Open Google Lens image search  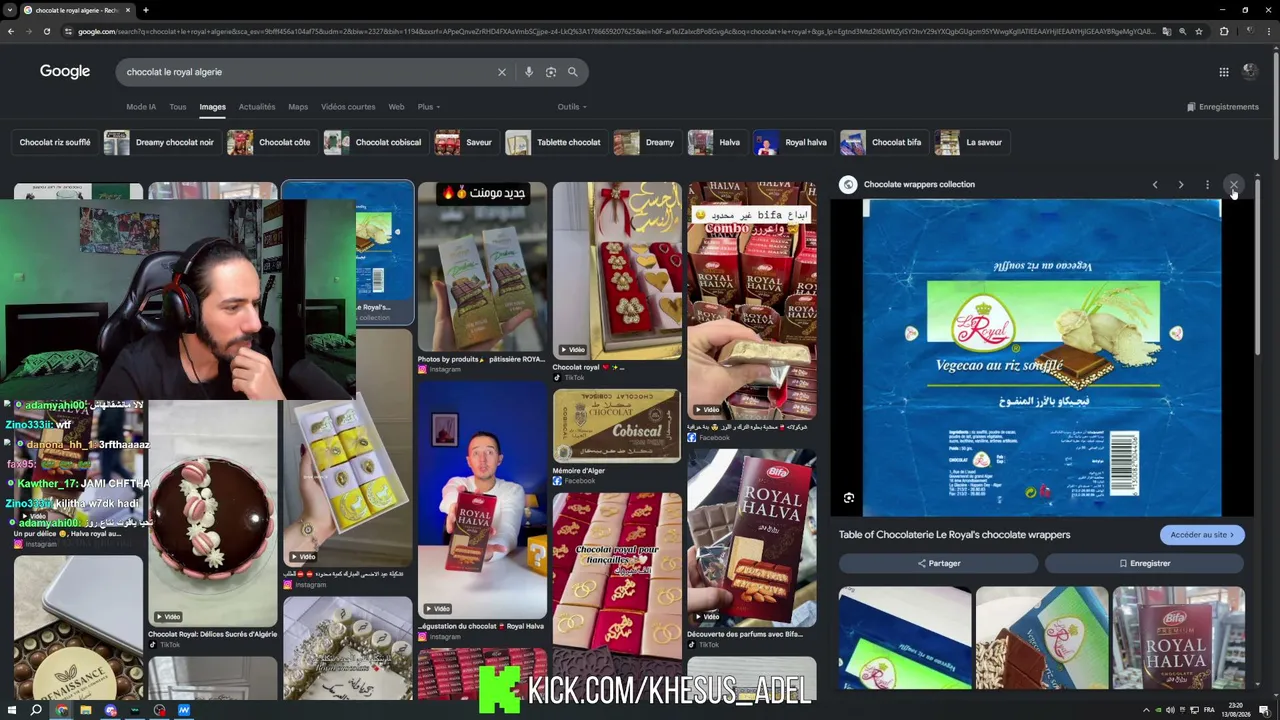click(551, 72)
